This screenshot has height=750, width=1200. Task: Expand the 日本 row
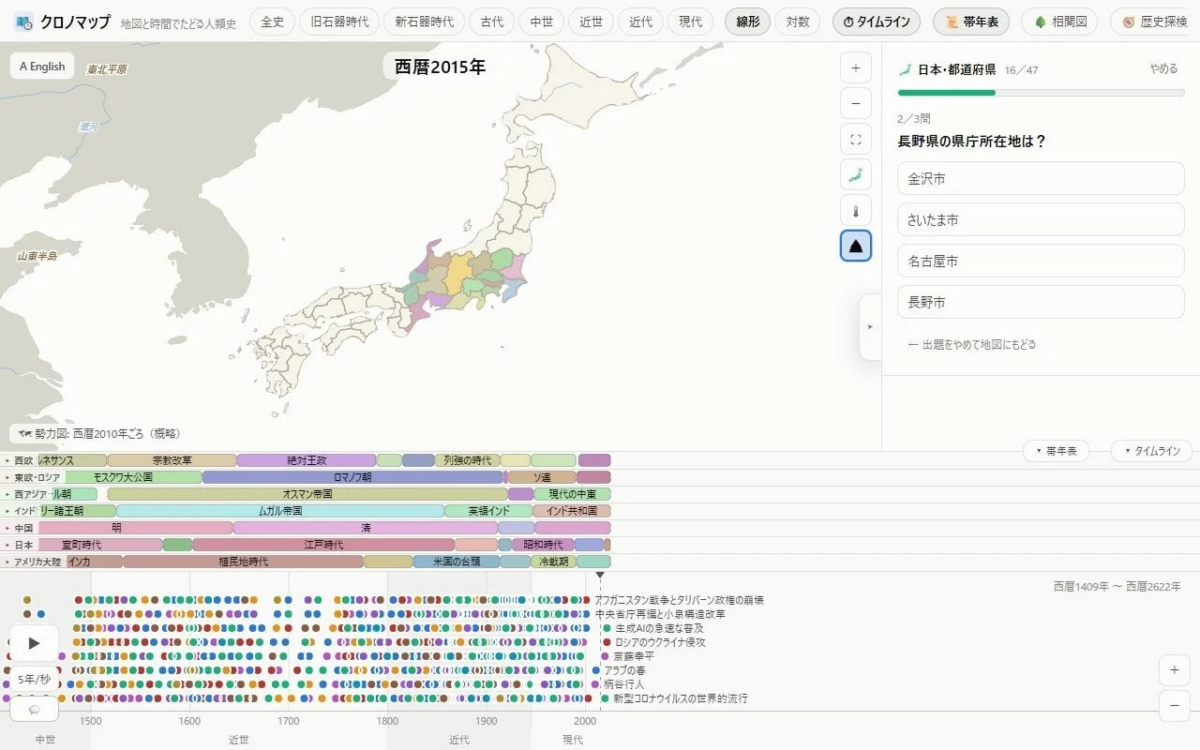19,545
